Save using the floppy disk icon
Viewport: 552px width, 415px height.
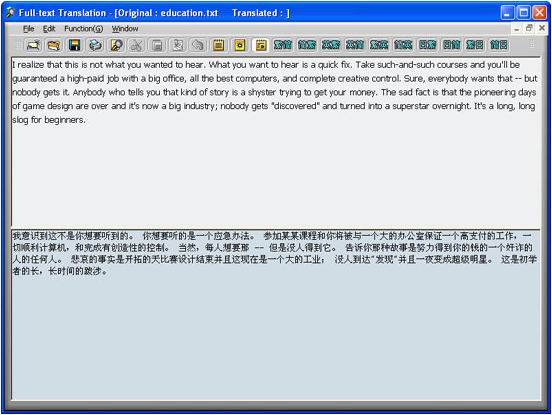click(x=74, y=45)
